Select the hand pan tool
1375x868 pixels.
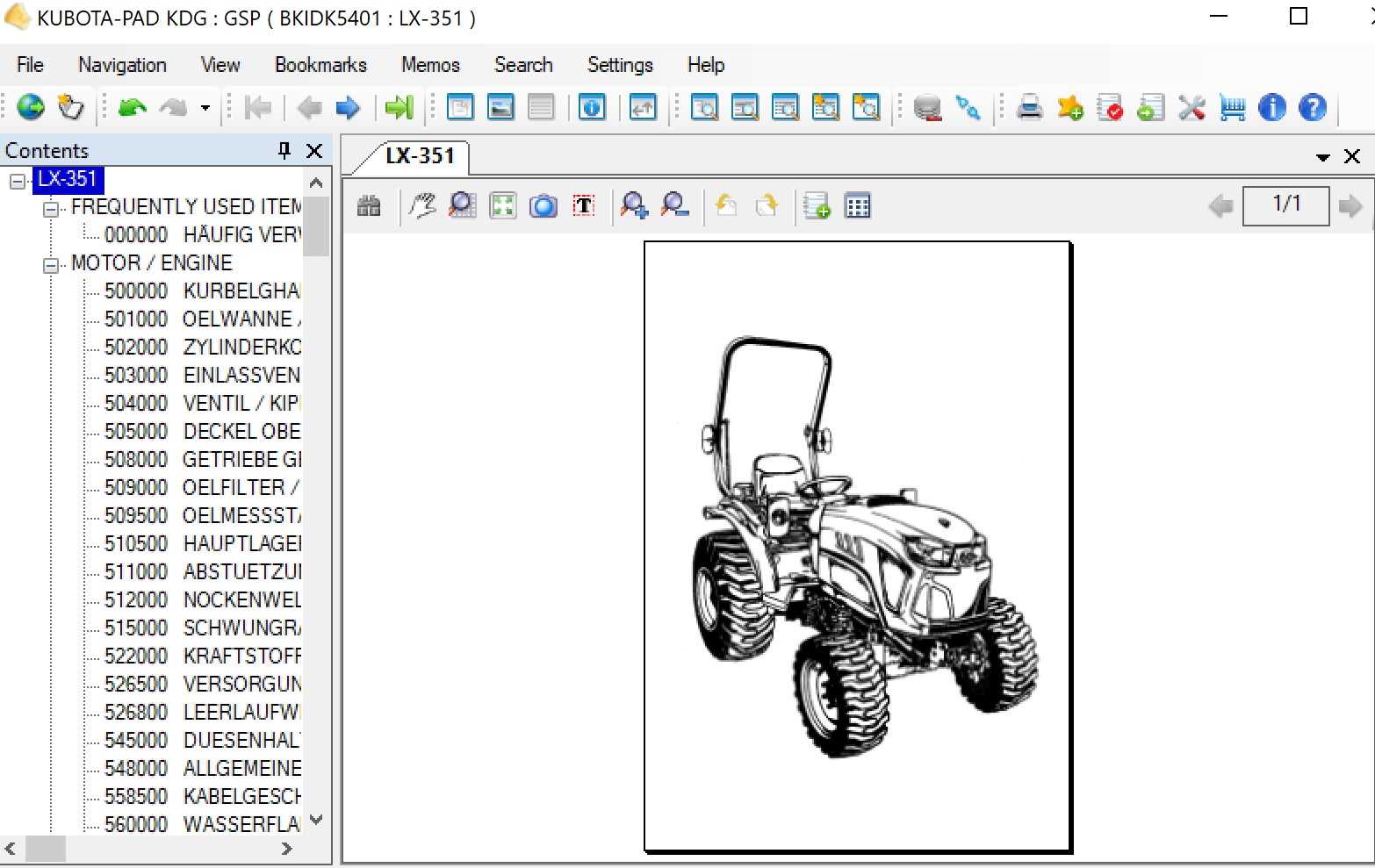click(422, 206)
